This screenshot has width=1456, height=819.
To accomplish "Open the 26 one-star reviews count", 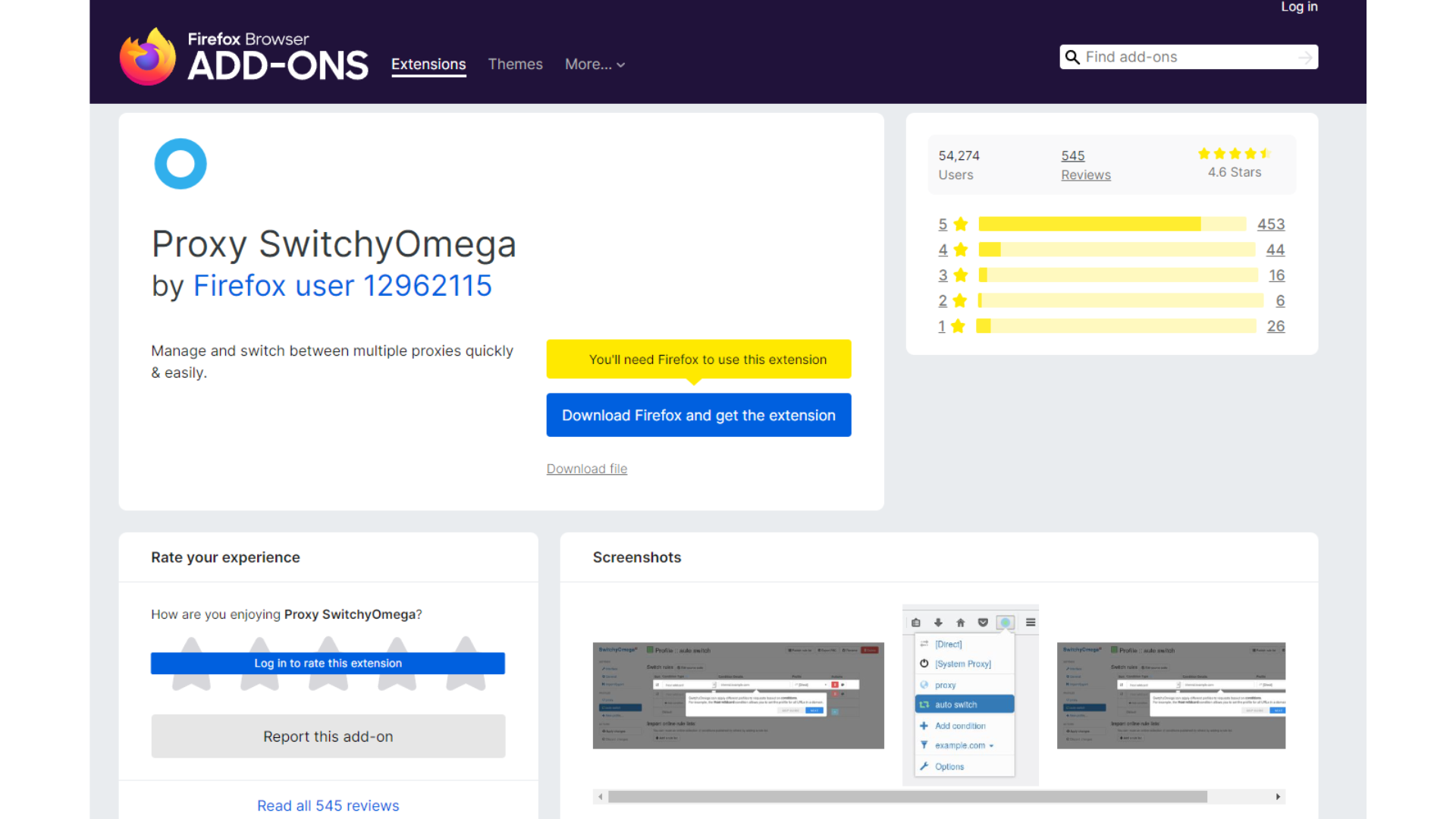I will point(1276,326).
